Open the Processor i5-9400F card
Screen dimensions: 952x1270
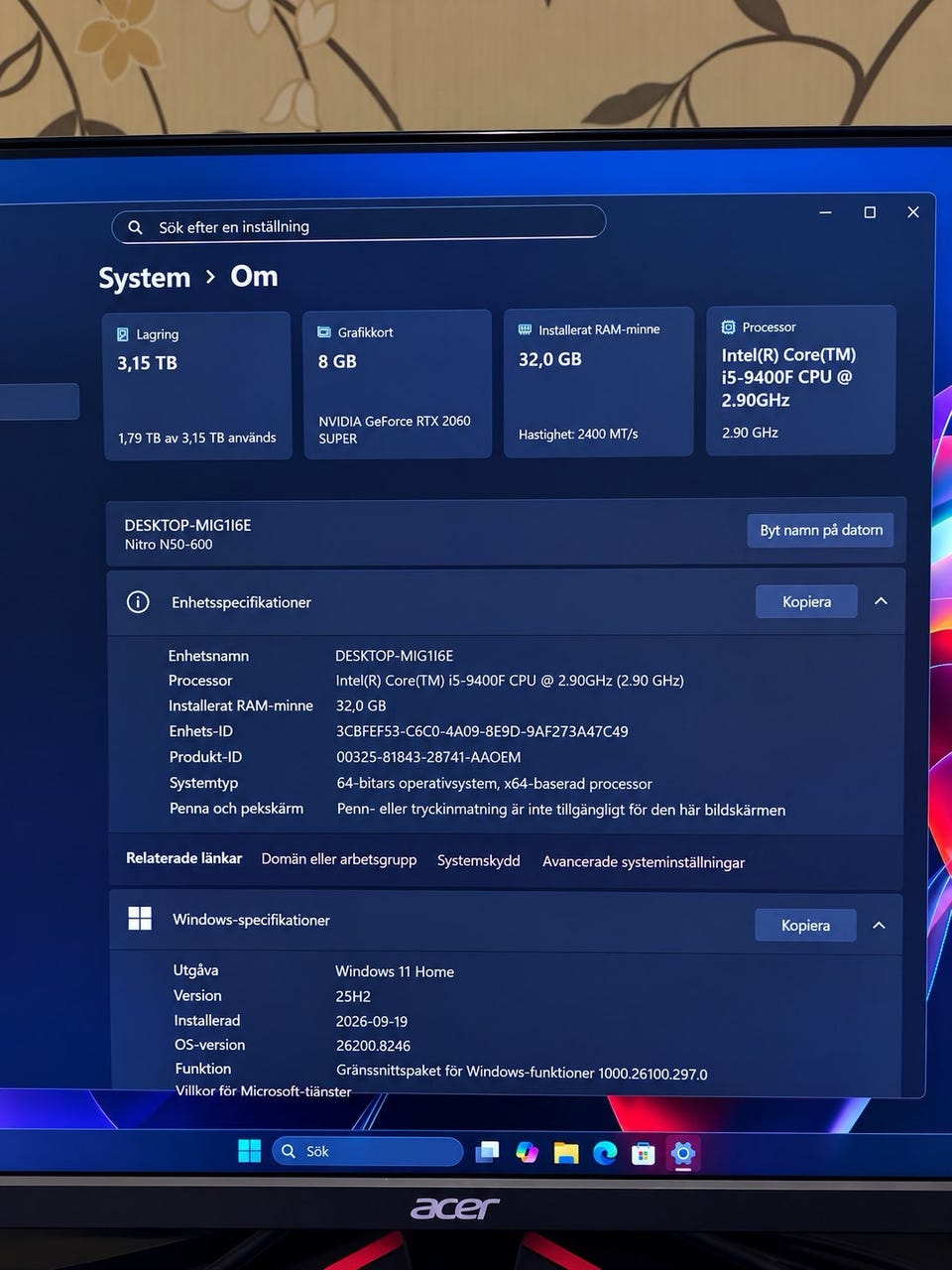tap(801, 380)
